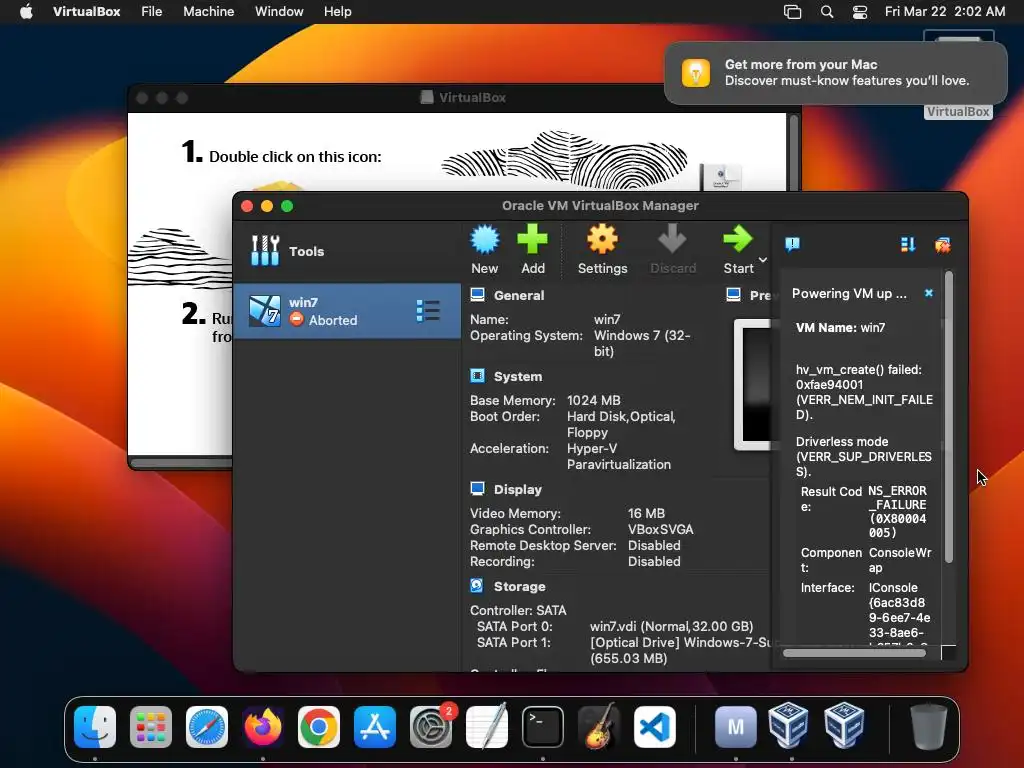
Task: Open the Help menu
Action: pos(338,12)
